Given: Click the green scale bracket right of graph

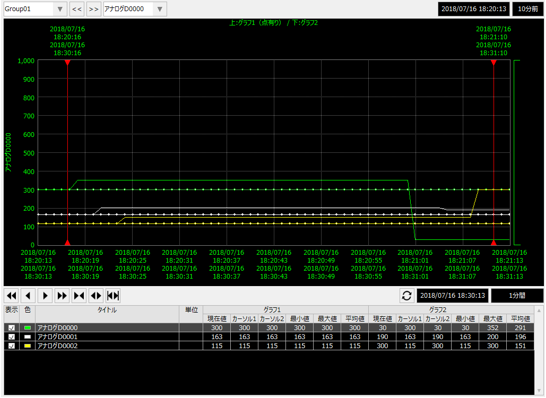Looking at the screenshot, I should [516, 153].
